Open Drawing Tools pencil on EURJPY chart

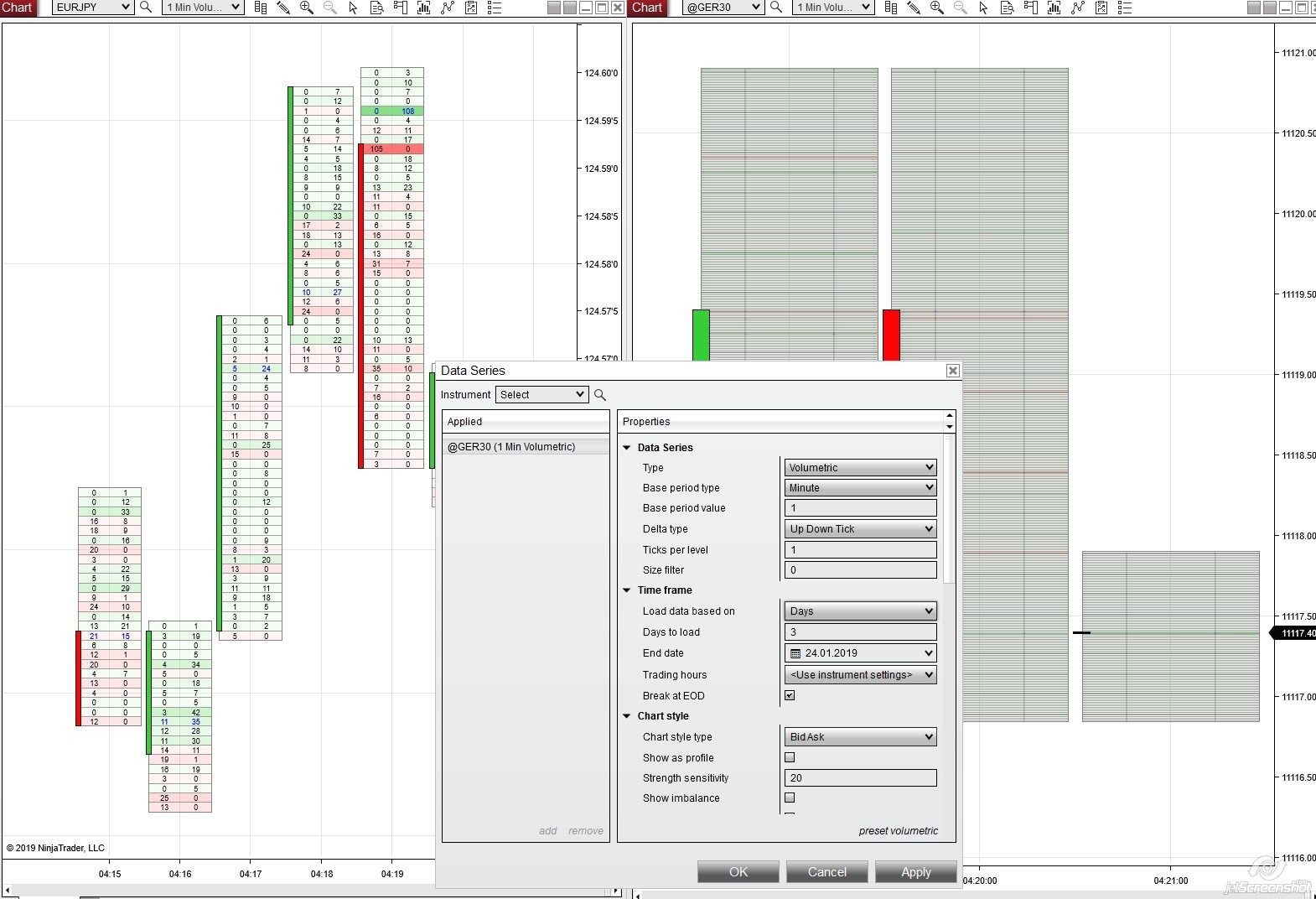pos(283,8)
